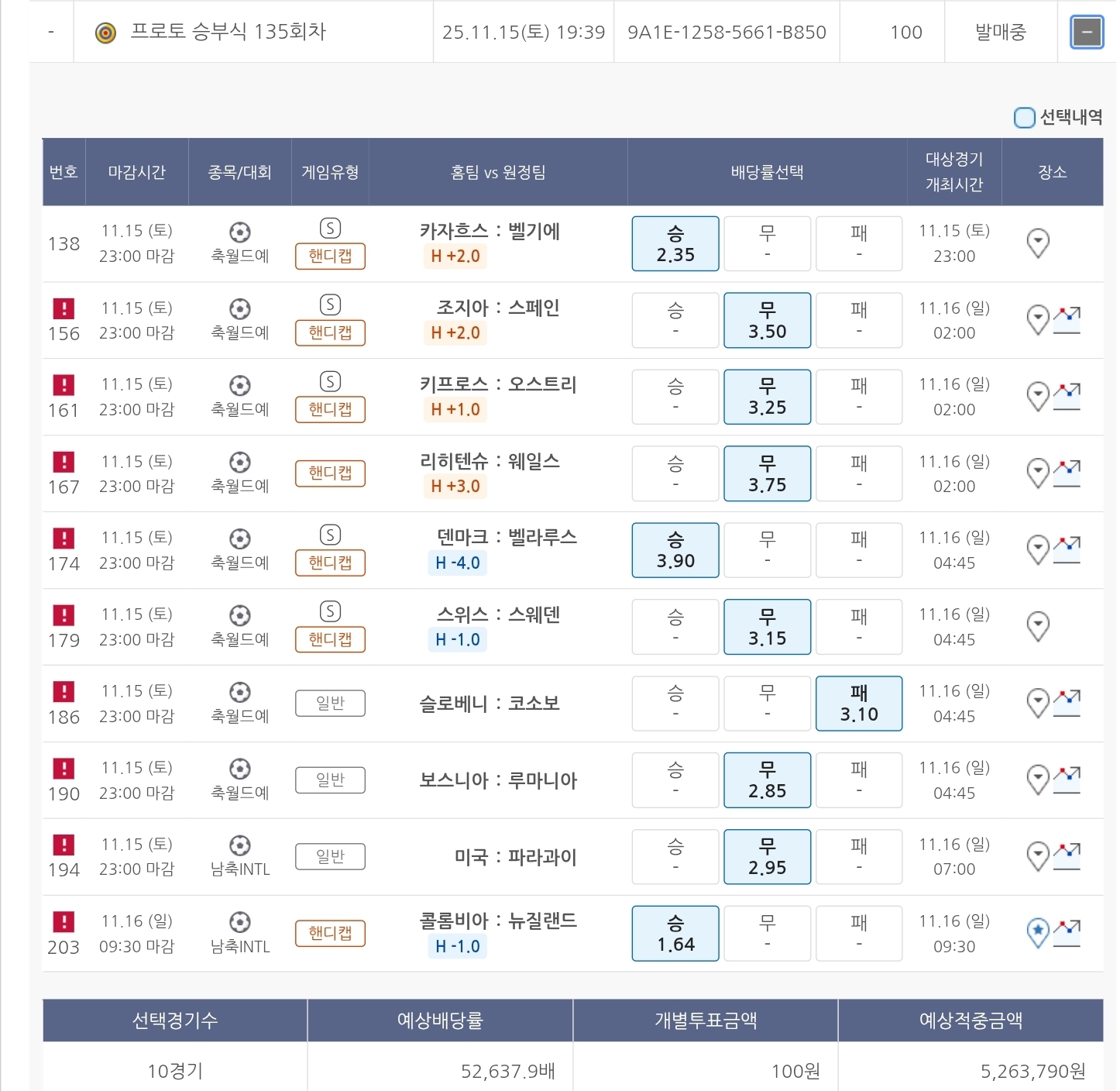This screenshot has width=1120, height=1091.
Task: Click the 프로토 round target icon
Action: [x=105, y=33]
